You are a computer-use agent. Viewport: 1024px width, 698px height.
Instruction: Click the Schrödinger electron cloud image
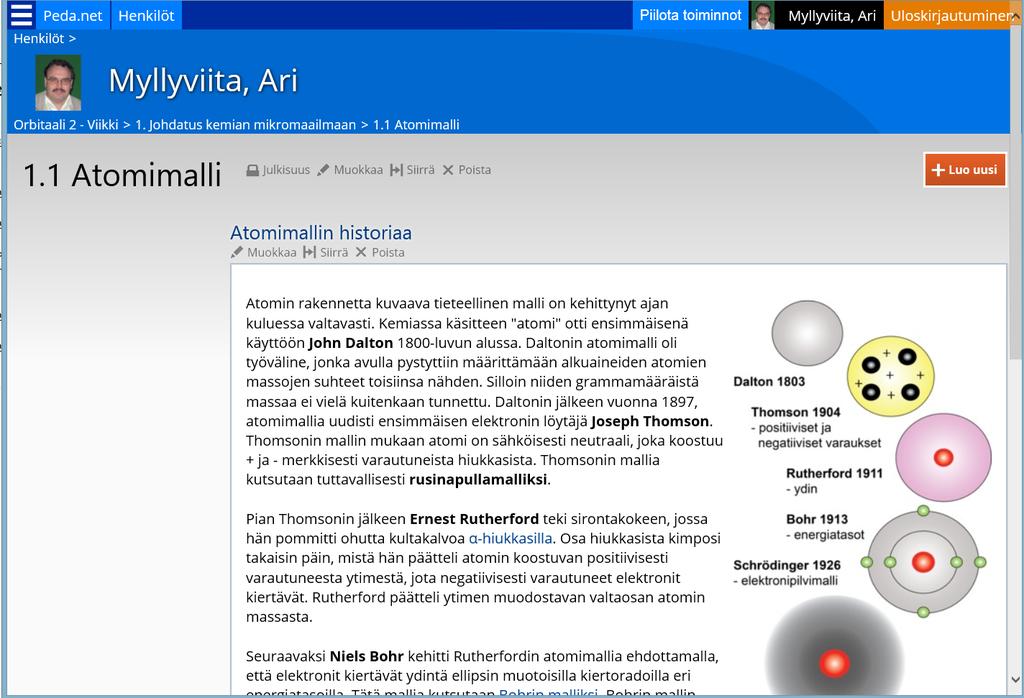coord(834,646)
